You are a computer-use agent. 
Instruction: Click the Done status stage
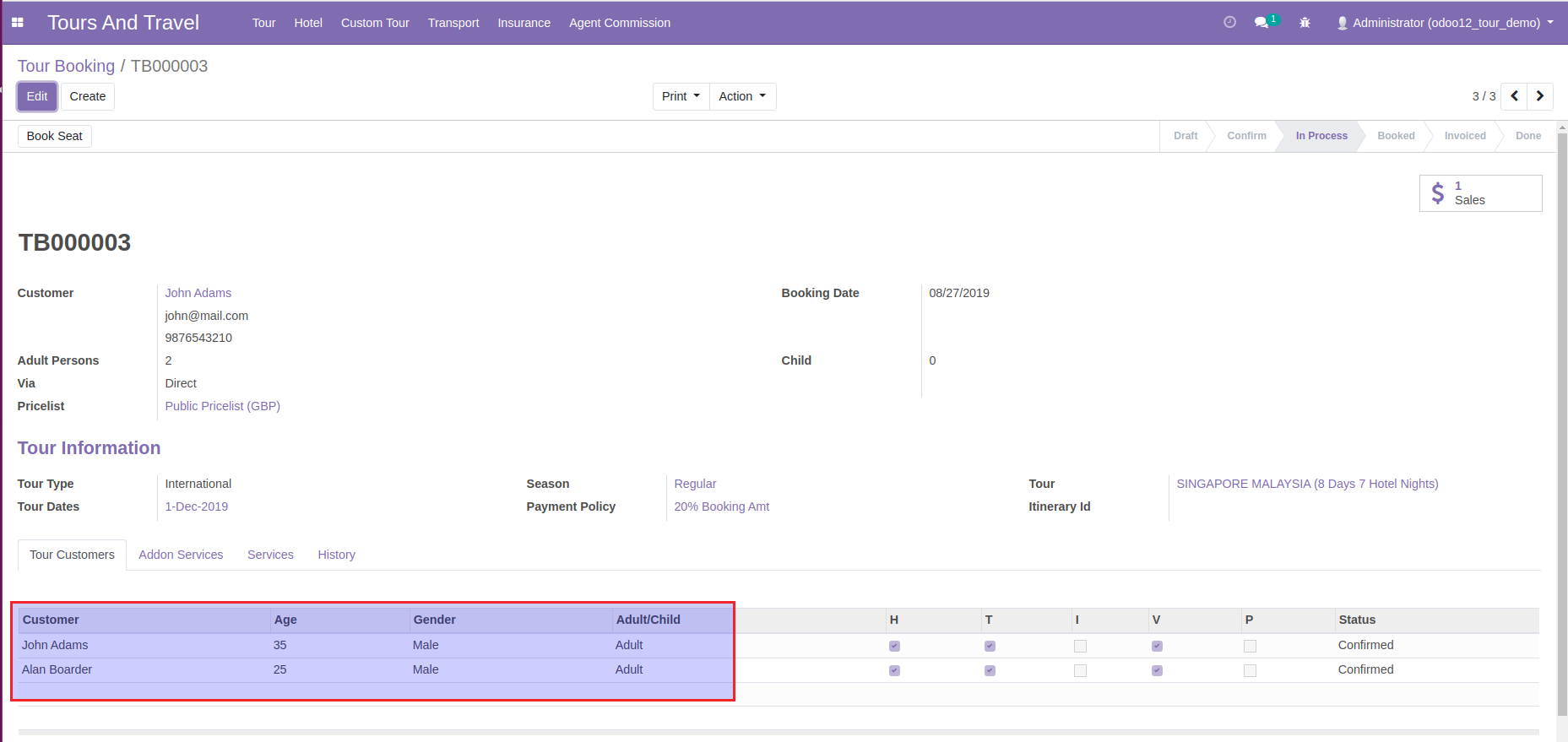point(1528,136)
